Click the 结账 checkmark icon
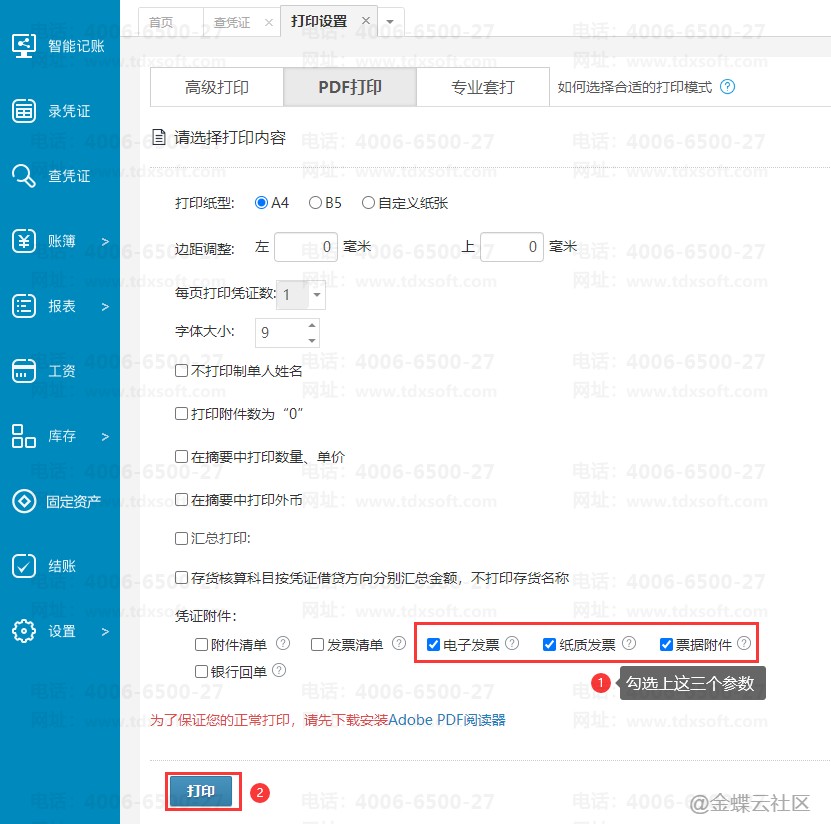This screenshot has width=831, height=824. click(24, 566)
